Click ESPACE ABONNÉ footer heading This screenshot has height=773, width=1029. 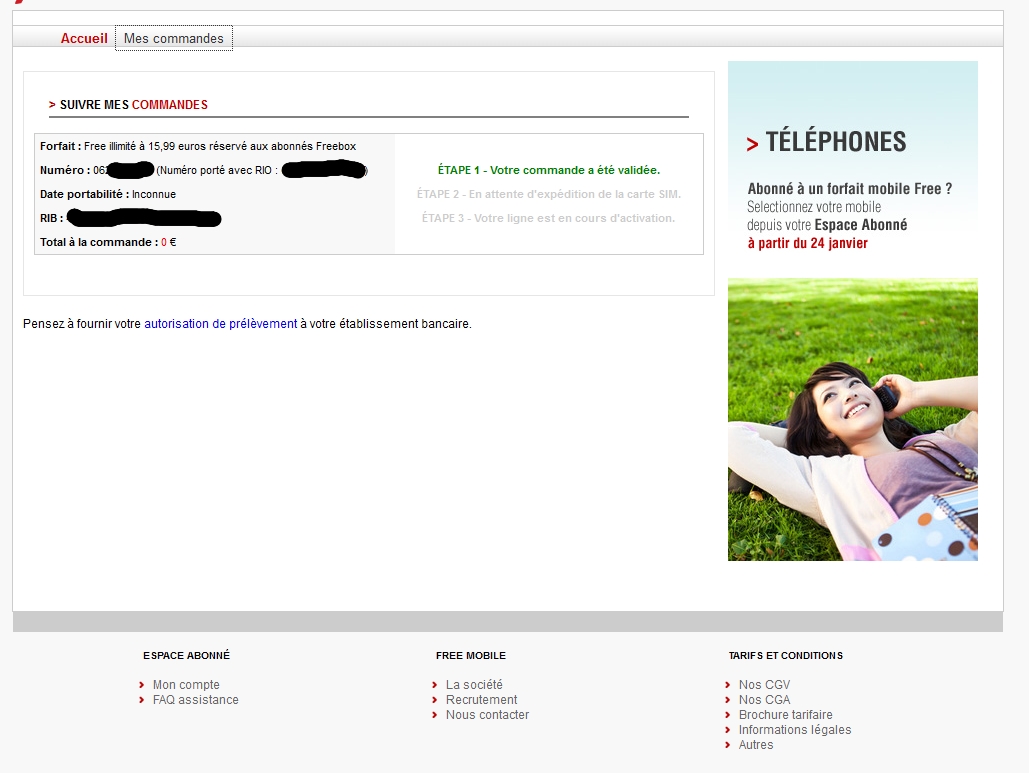tap(186, 656)
